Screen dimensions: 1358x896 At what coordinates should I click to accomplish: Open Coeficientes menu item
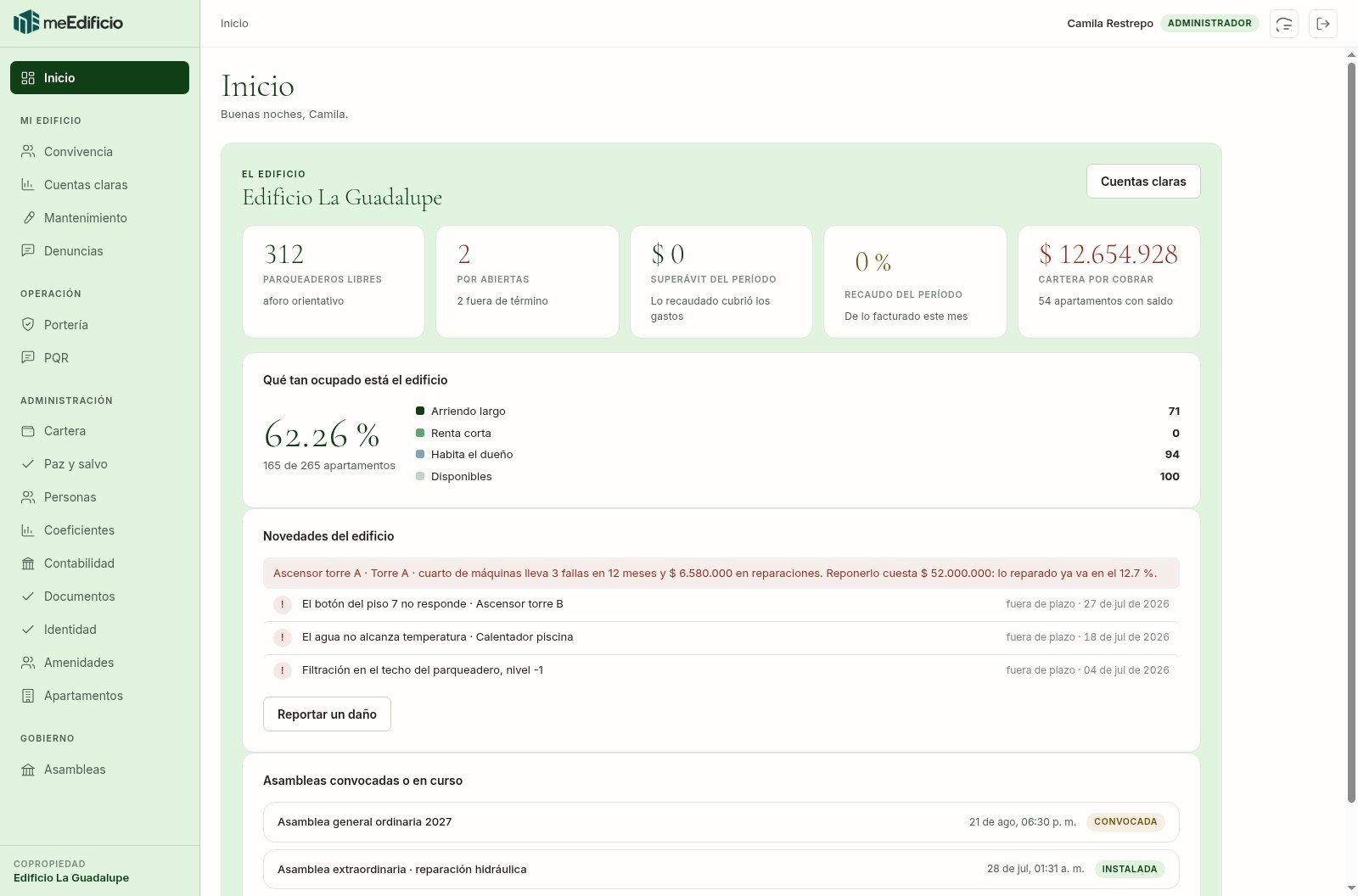(99, 530)
